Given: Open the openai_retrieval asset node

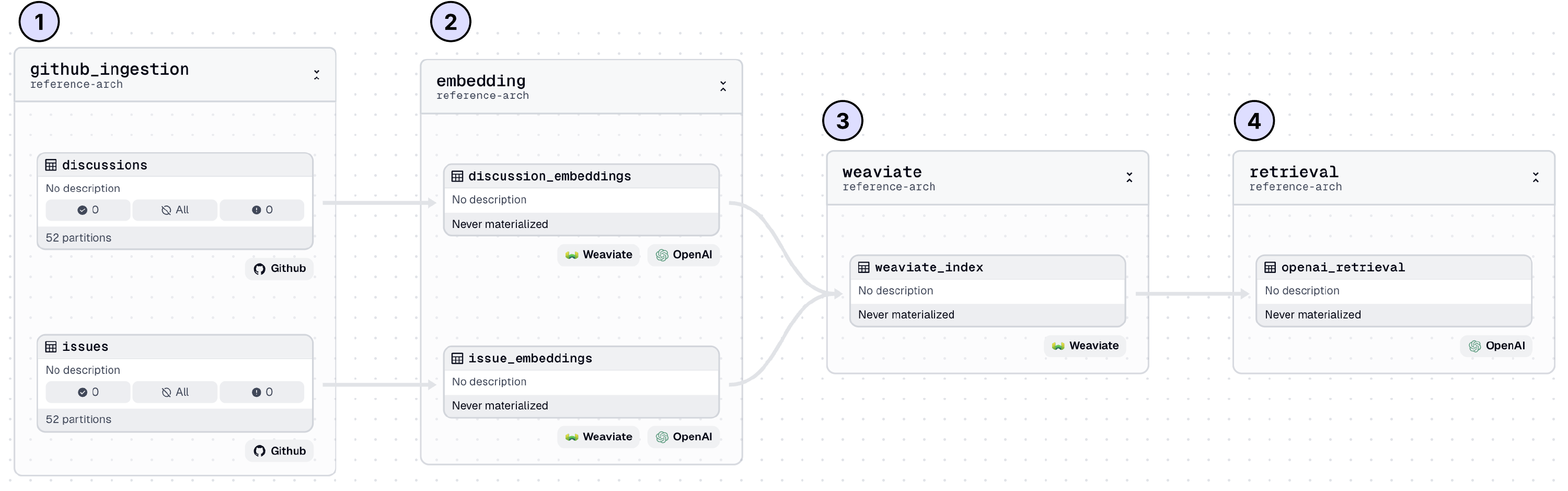Looking at the screenshot, I should click(1342, 267).
